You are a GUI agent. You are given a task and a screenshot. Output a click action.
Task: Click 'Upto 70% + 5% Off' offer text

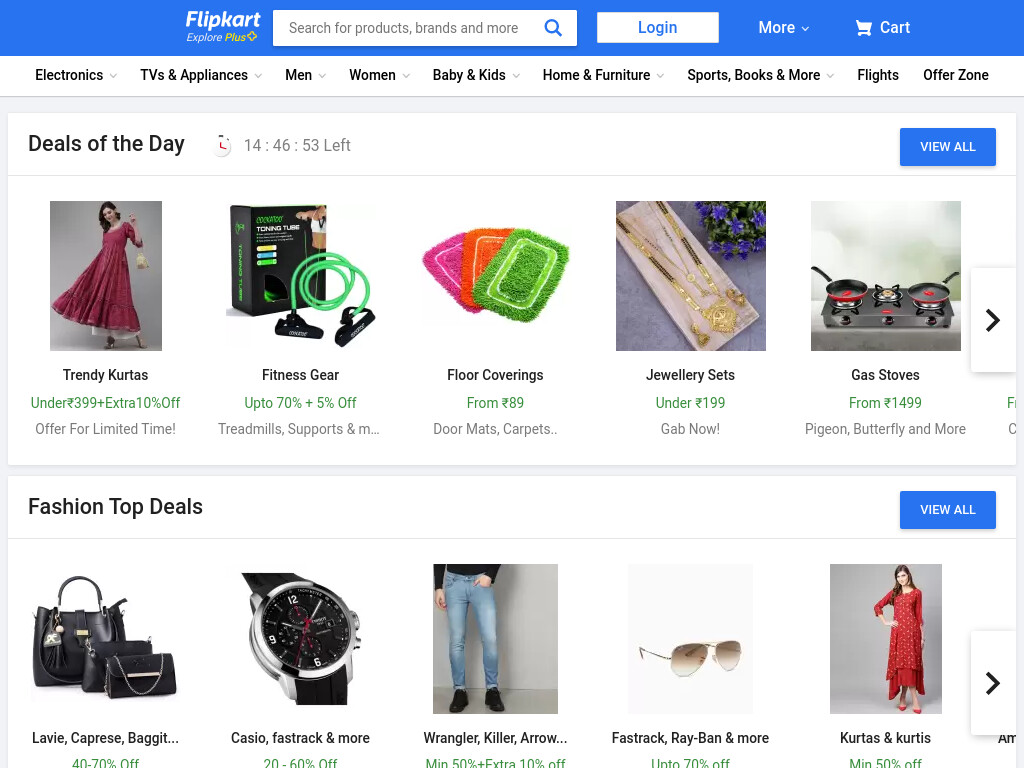coord(300,403)
